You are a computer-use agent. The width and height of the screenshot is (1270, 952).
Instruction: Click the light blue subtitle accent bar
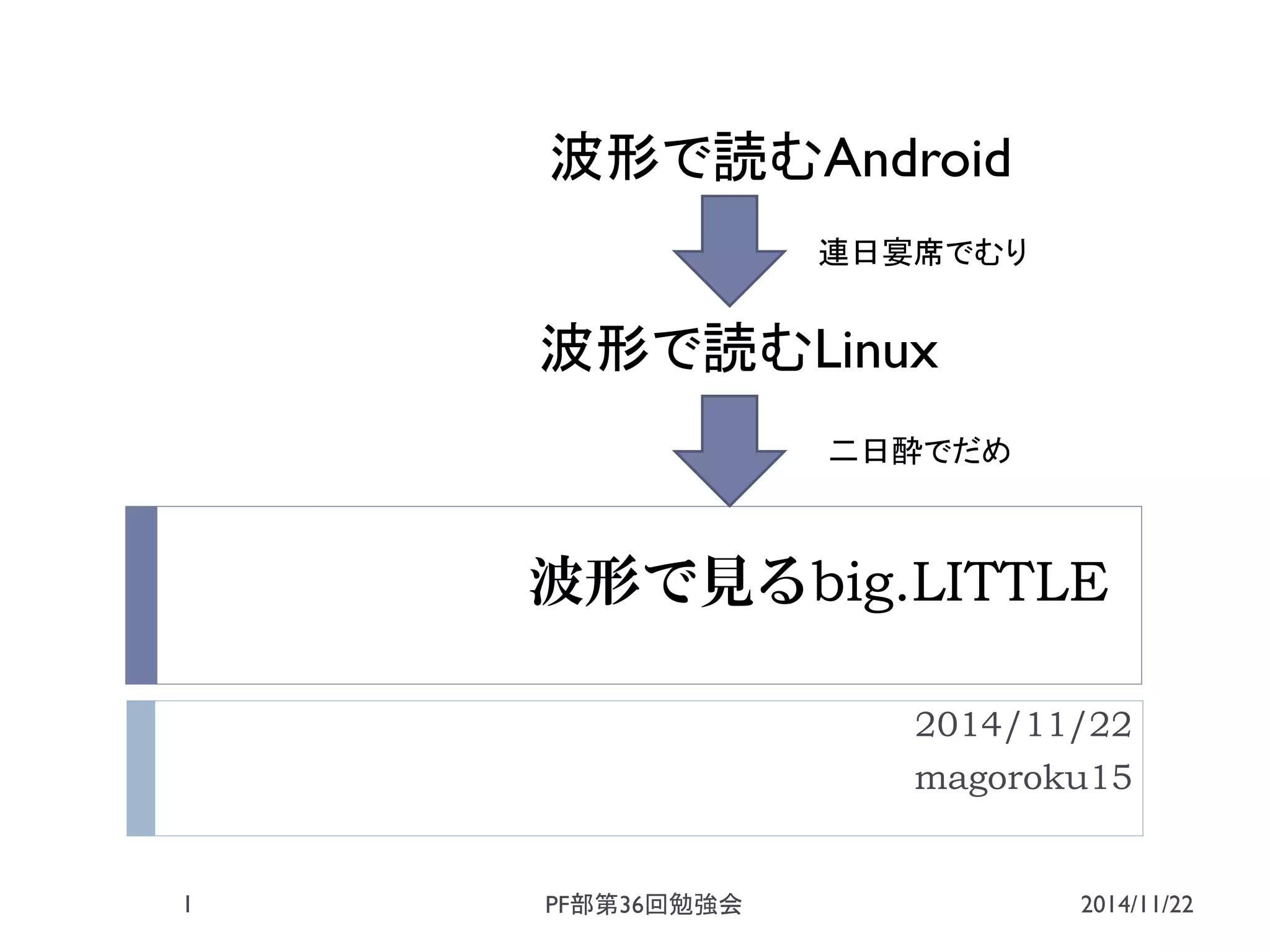tap(141, 768)
